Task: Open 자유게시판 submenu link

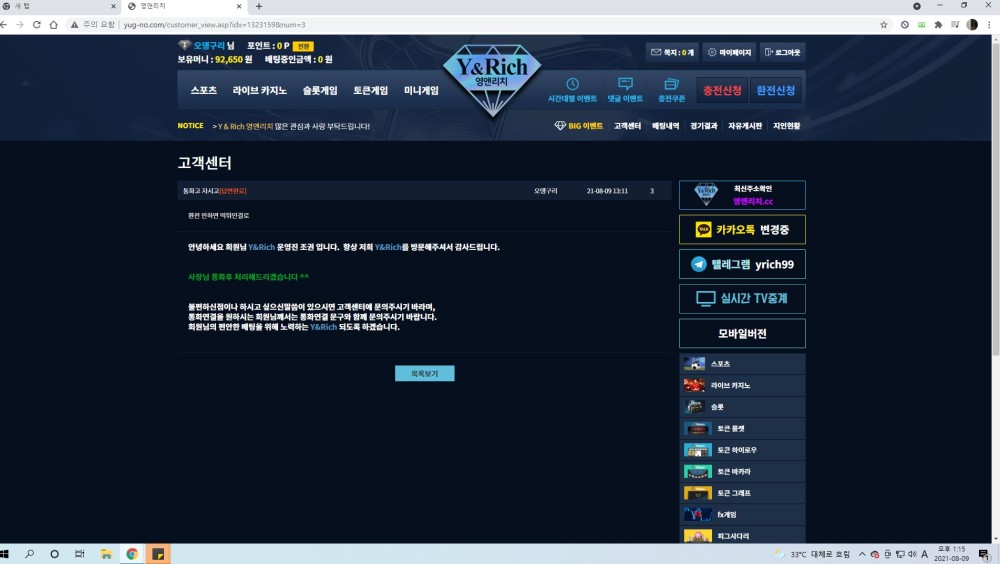Action: coord(745,126)
